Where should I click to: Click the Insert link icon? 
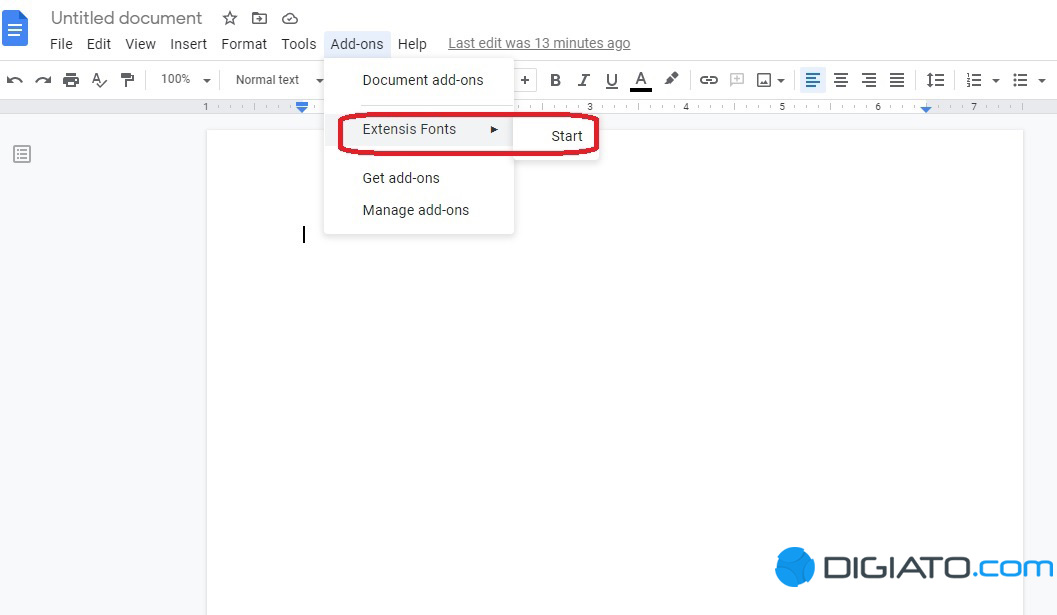[708, 80]
